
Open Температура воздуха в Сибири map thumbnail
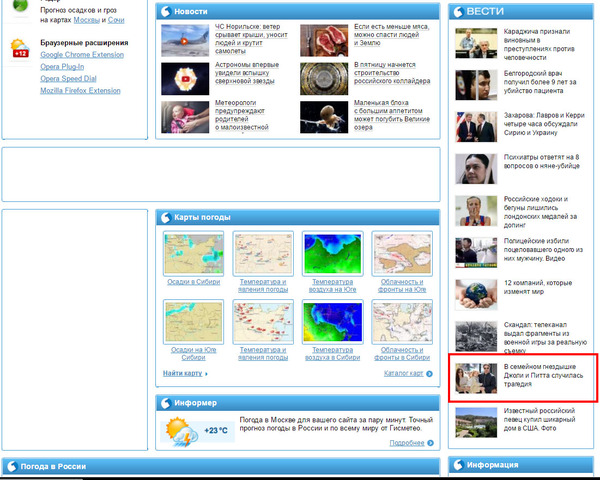pos(333,322)
